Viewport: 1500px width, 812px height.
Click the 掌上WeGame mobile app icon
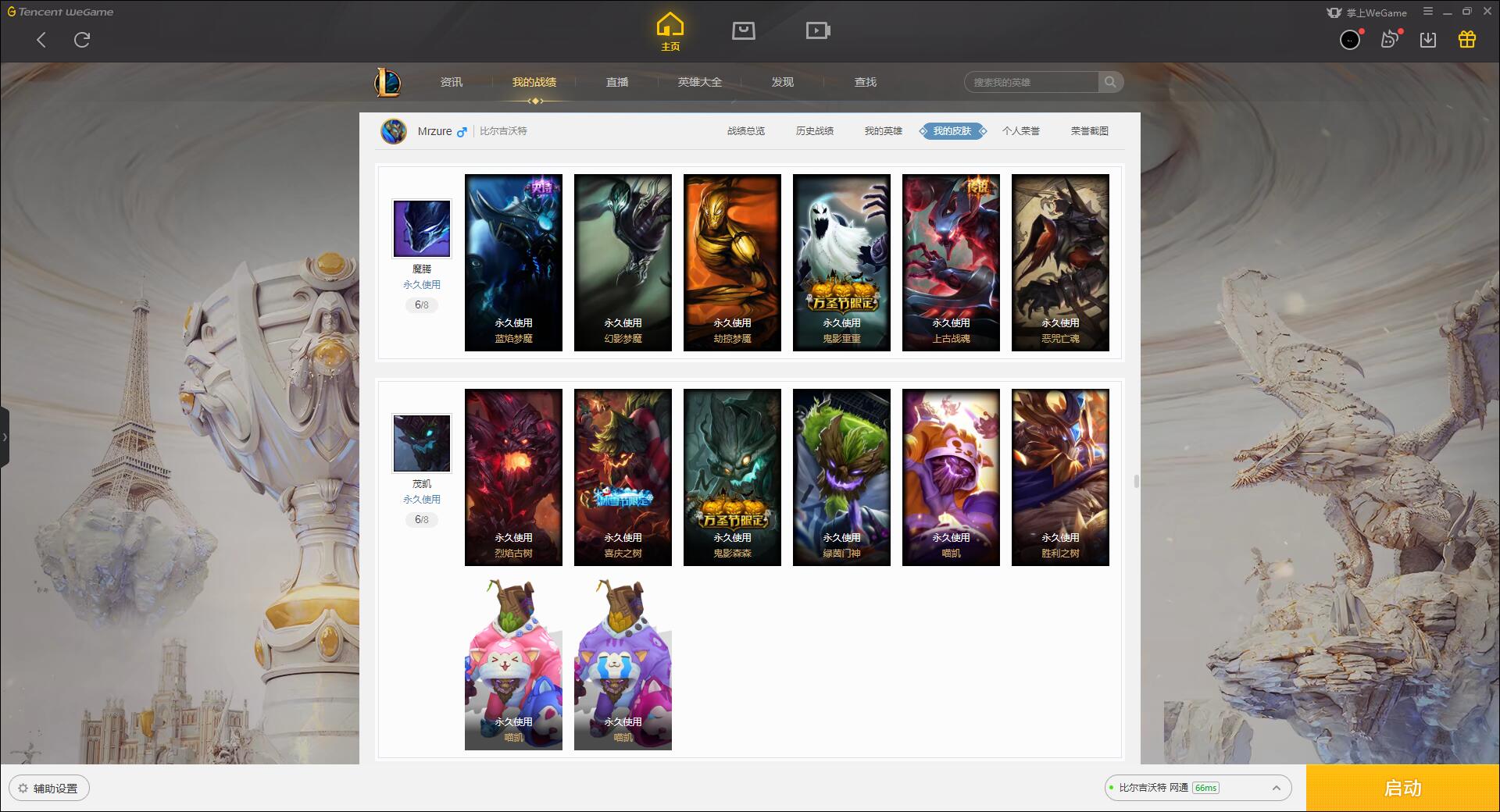click(1334, 12)
